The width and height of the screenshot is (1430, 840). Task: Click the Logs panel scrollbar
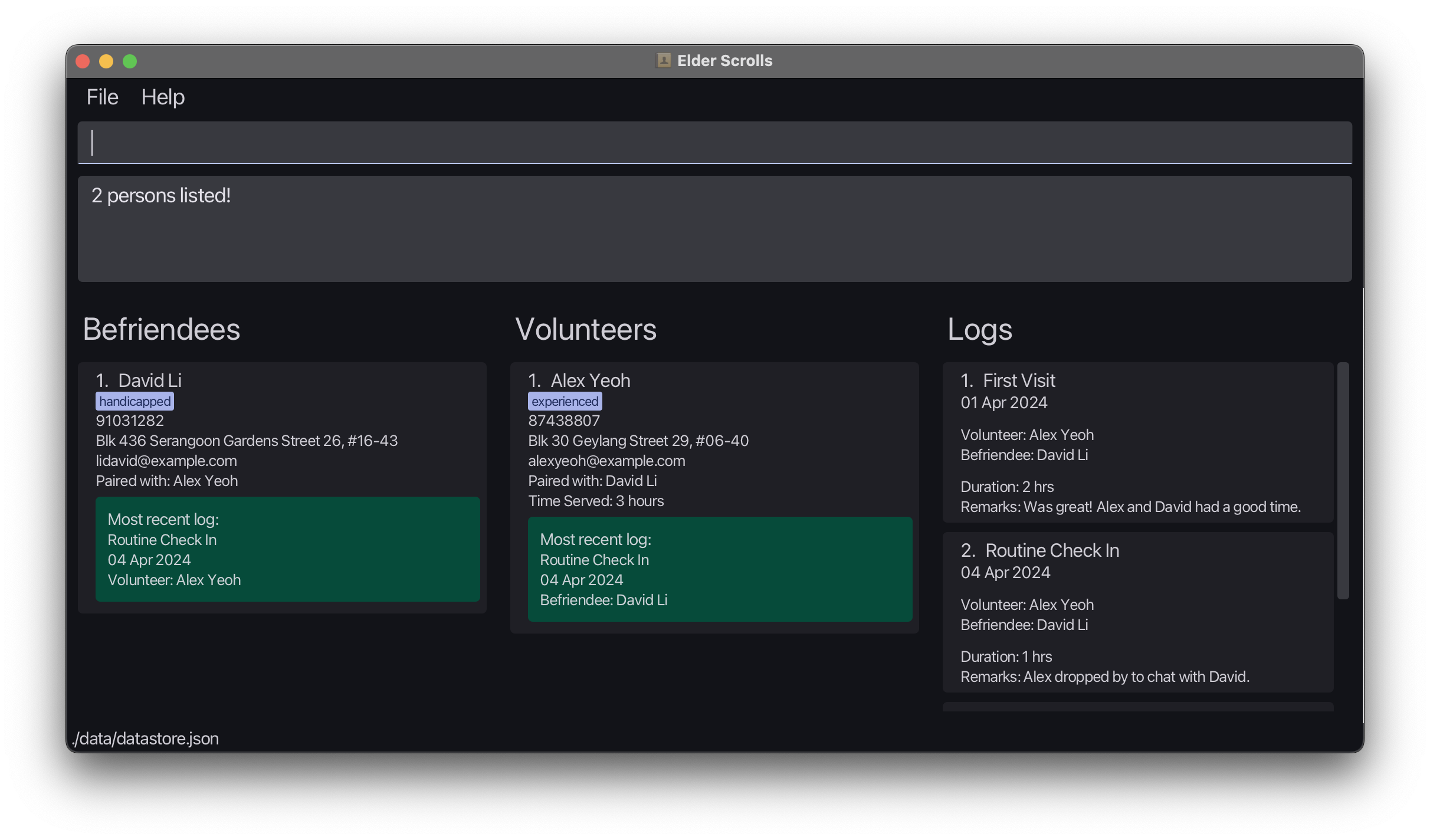pos(1343,481)
